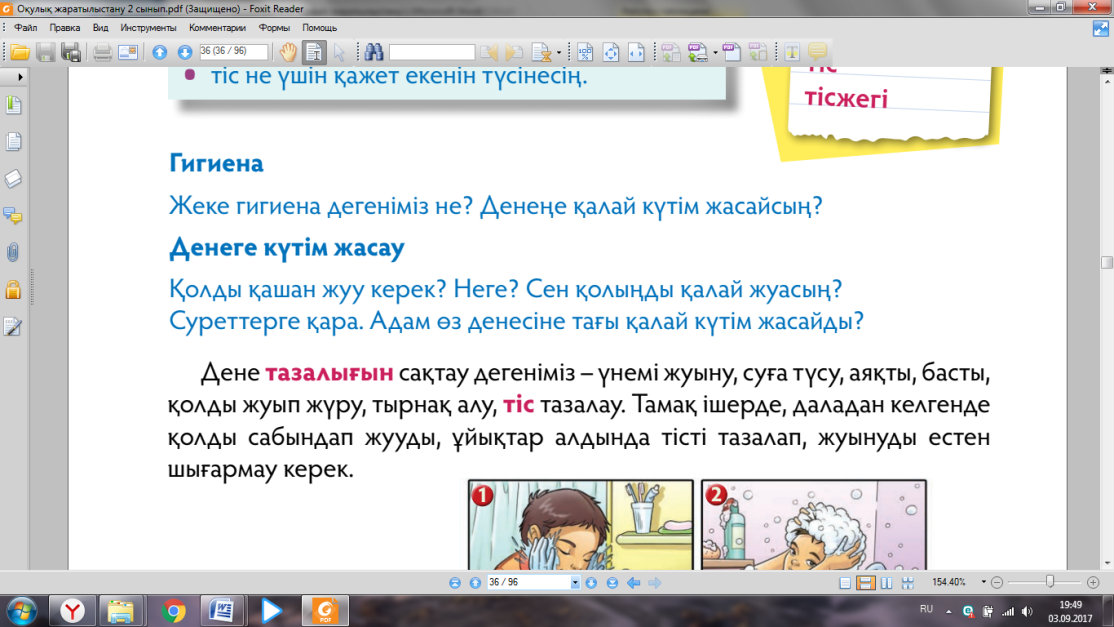Go to previous page with the top toolbar up arrow
Viewport: 1114px width, 627px height.
click(x=160, y=52)
